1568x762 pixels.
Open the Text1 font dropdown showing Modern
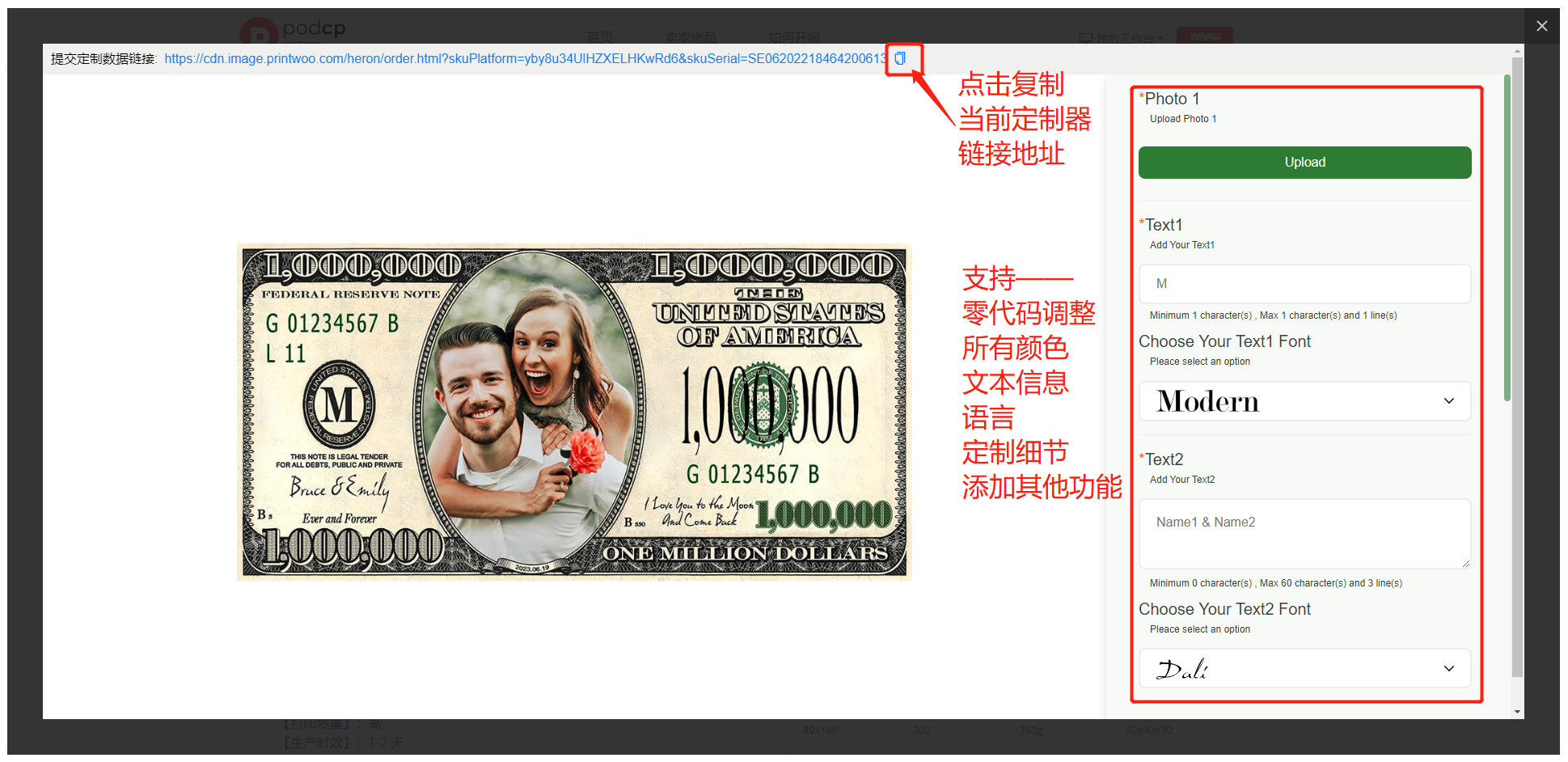point(1304,401)
